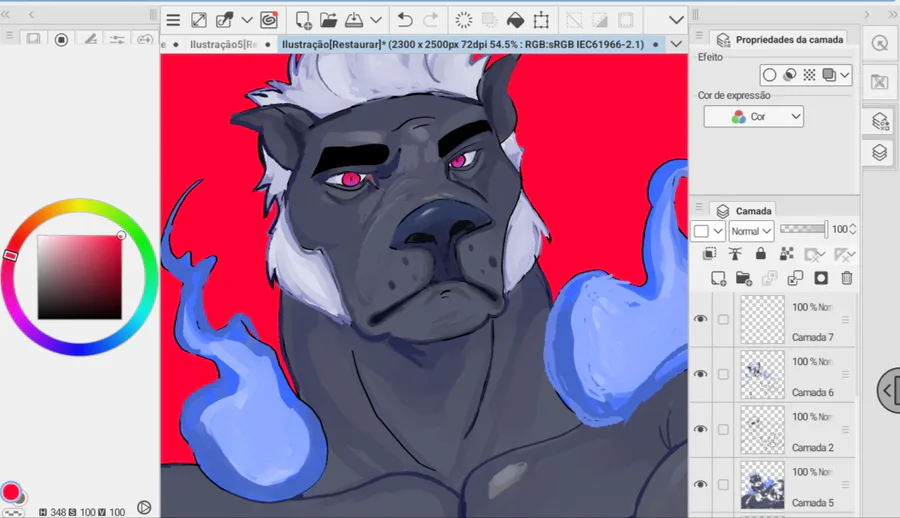Open the color set palette tab
The height and width of the screenshot is (518, 900).
(x=33, y=39)
